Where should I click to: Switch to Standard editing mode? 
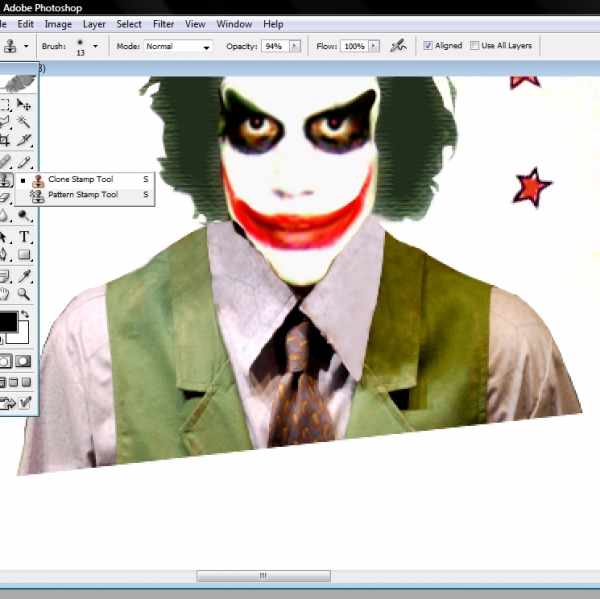pos(5,361)
